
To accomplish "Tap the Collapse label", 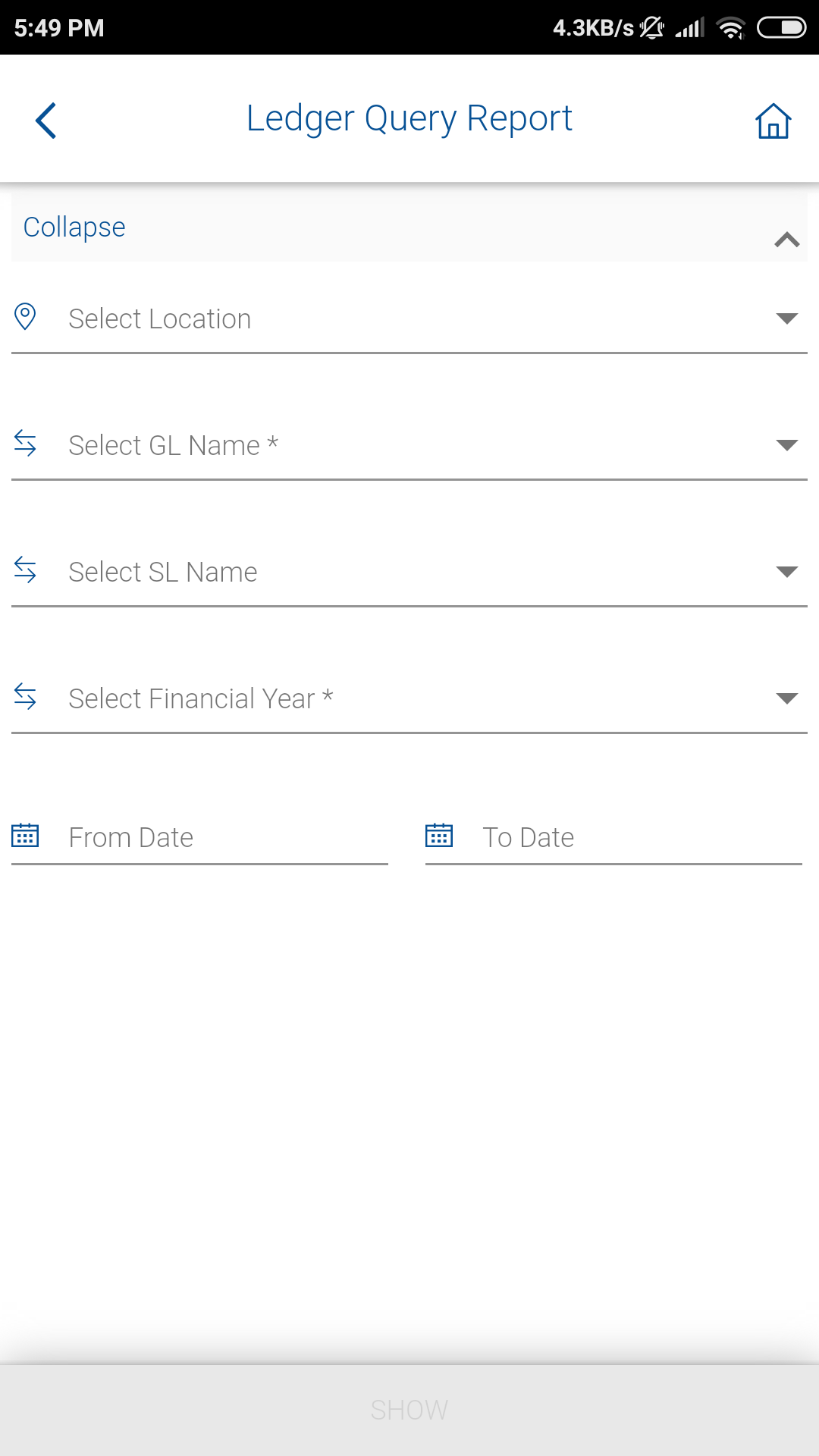I will (x=74, y=227).
